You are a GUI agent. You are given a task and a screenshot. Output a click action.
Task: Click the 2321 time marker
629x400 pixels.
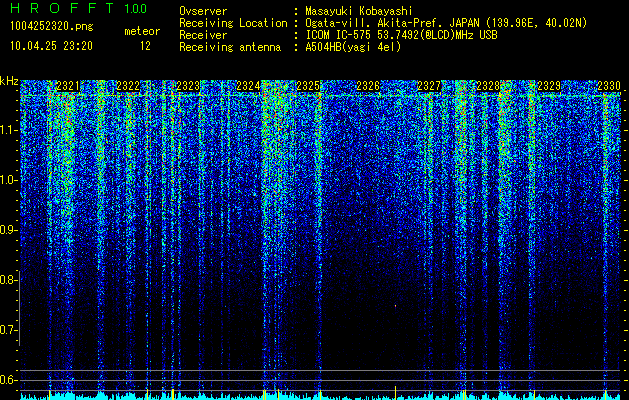pos(68,86)
